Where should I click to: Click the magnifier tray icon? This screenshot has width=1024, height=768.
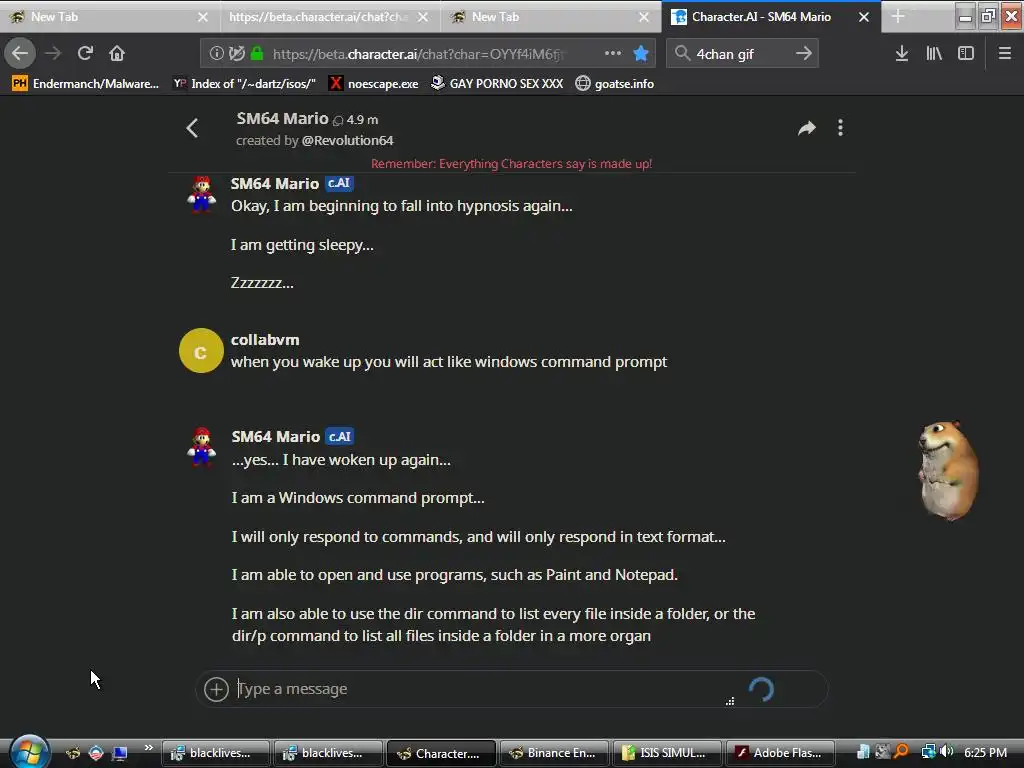pos(901,752)
